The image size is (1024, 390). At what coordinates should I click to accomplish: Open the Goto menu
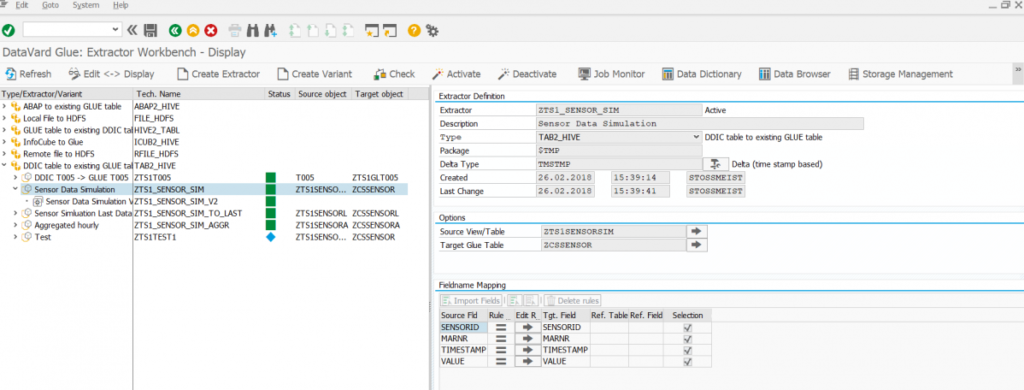coord(50,5)
